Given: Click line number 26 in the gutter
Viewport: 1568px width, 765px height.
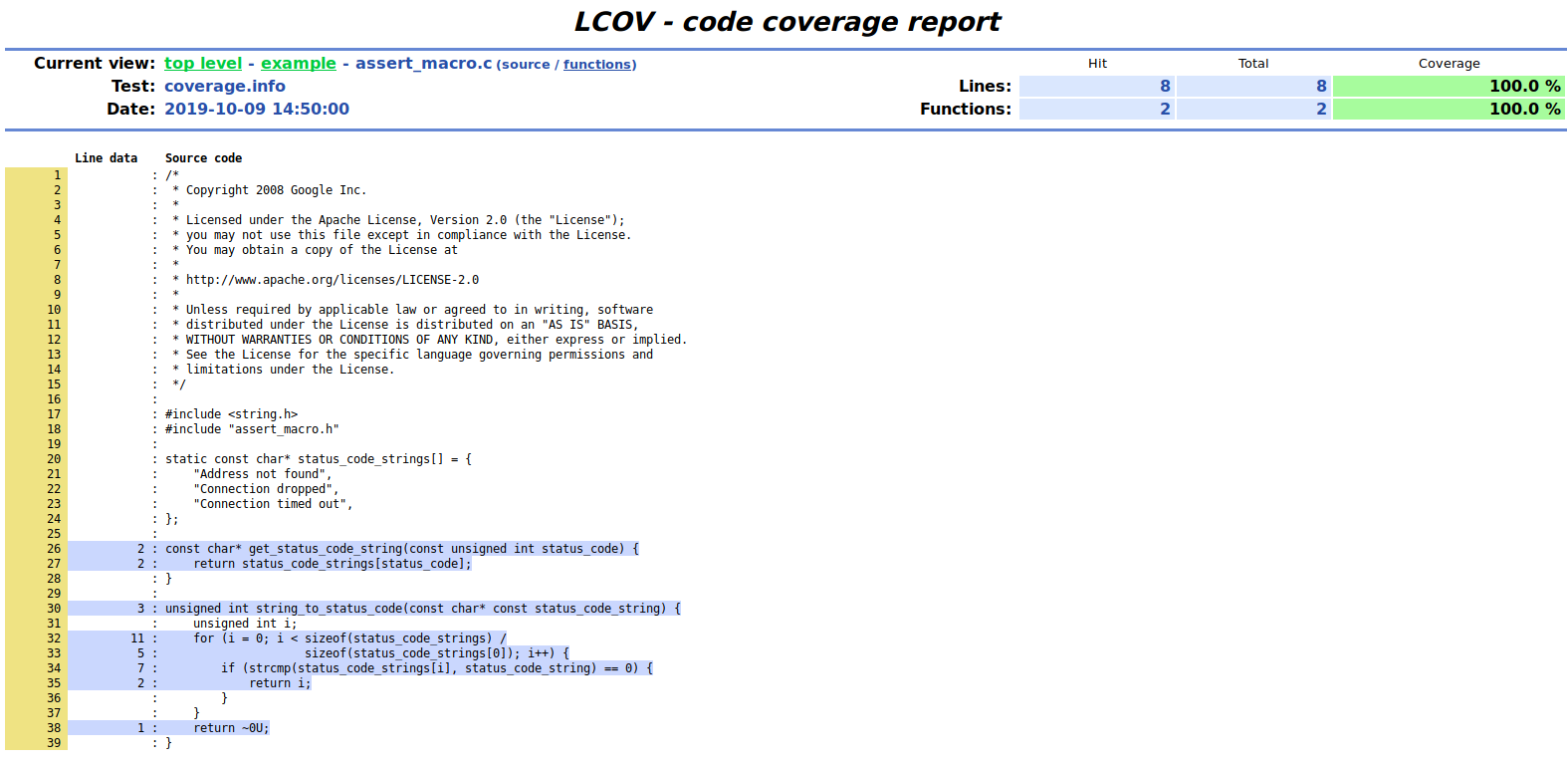Looking at the screenshot, I should [x=54, y=549].
